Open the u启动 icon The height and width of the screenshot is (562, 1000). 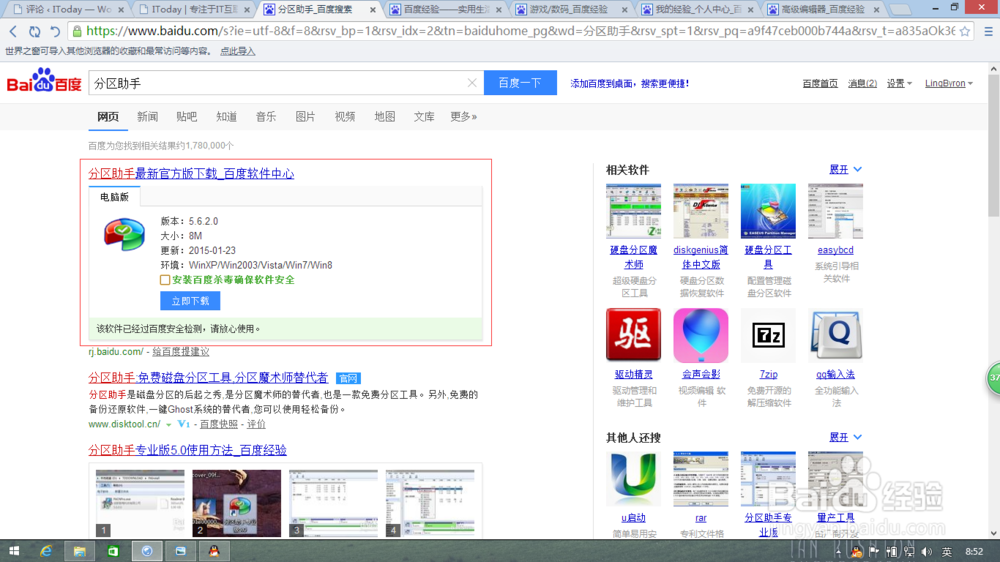[x=633, y=479]
